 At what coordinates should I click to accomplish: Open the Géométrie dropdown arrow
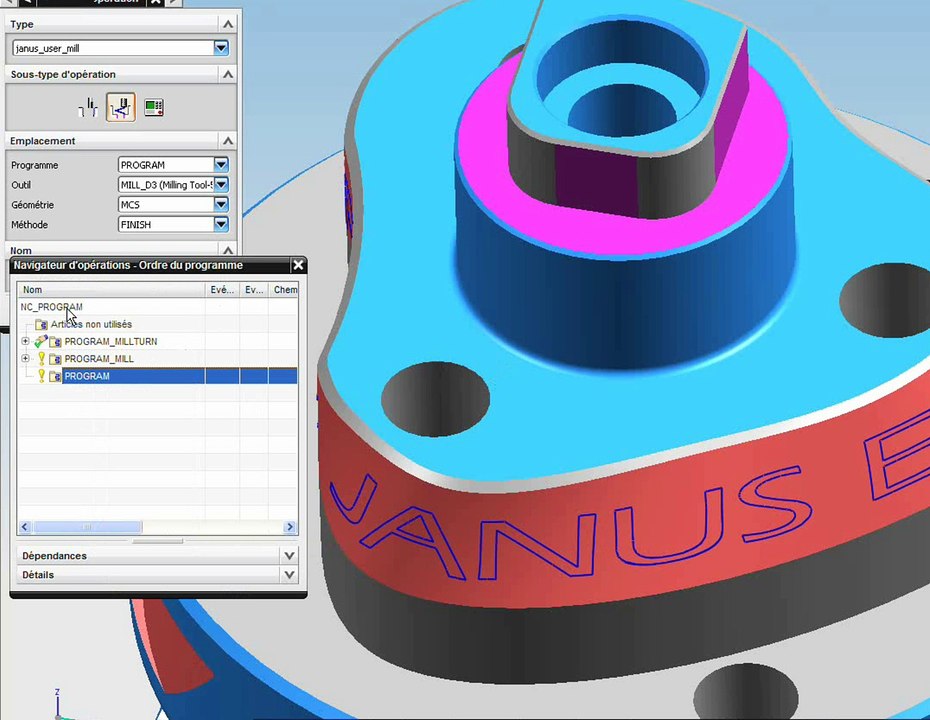pos(221,205)
